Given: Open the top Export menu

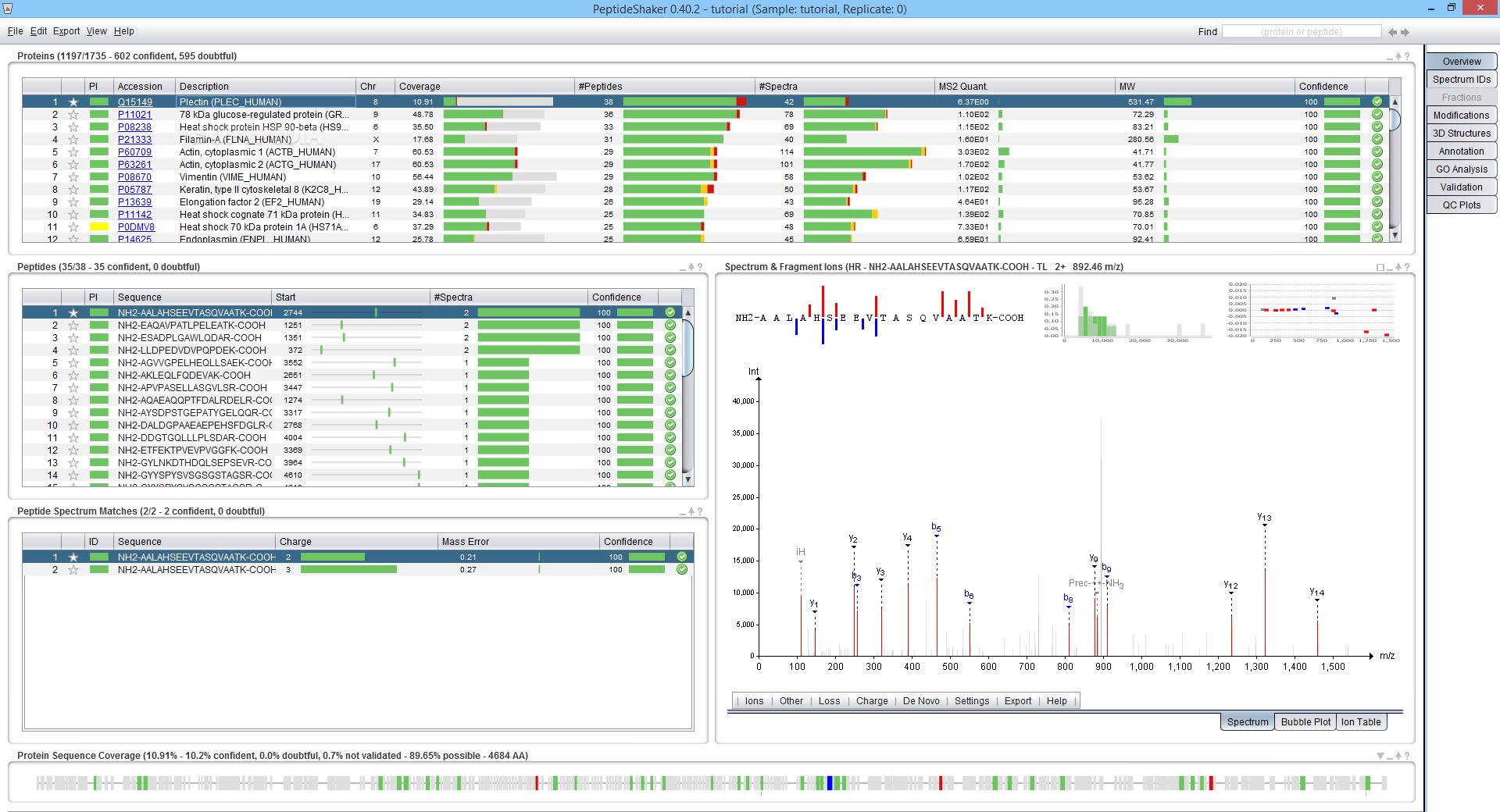Looking at the screenshot, I should (66, 31).
